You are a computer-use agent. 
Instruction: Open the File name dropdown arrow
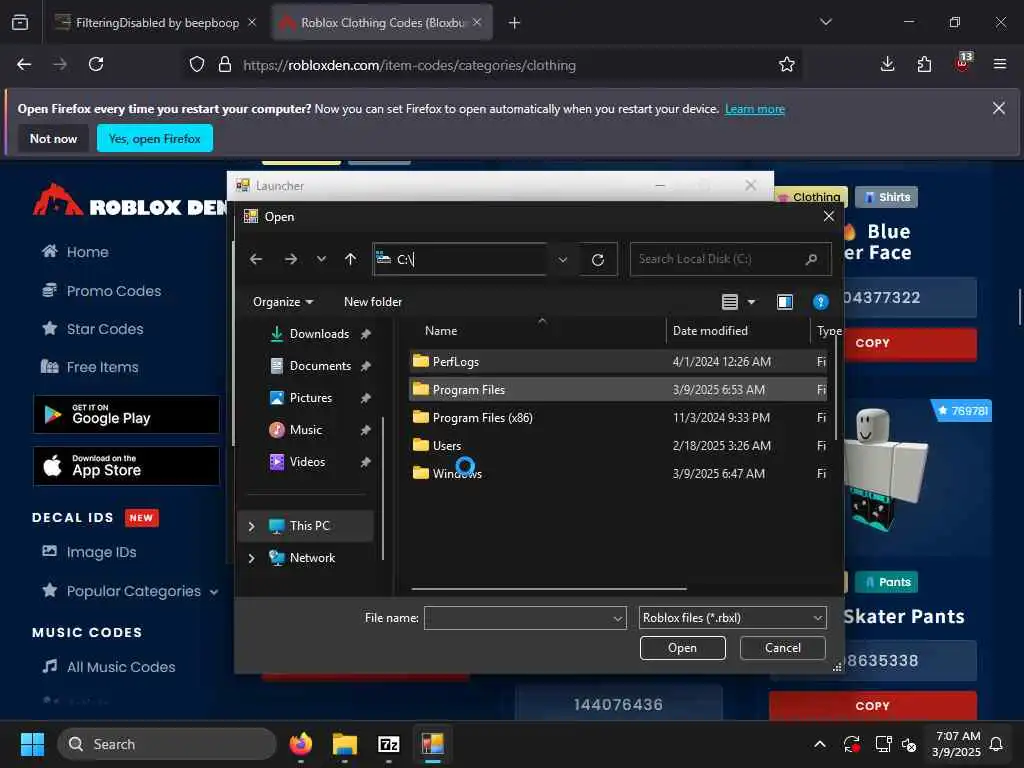click(618, 618)
